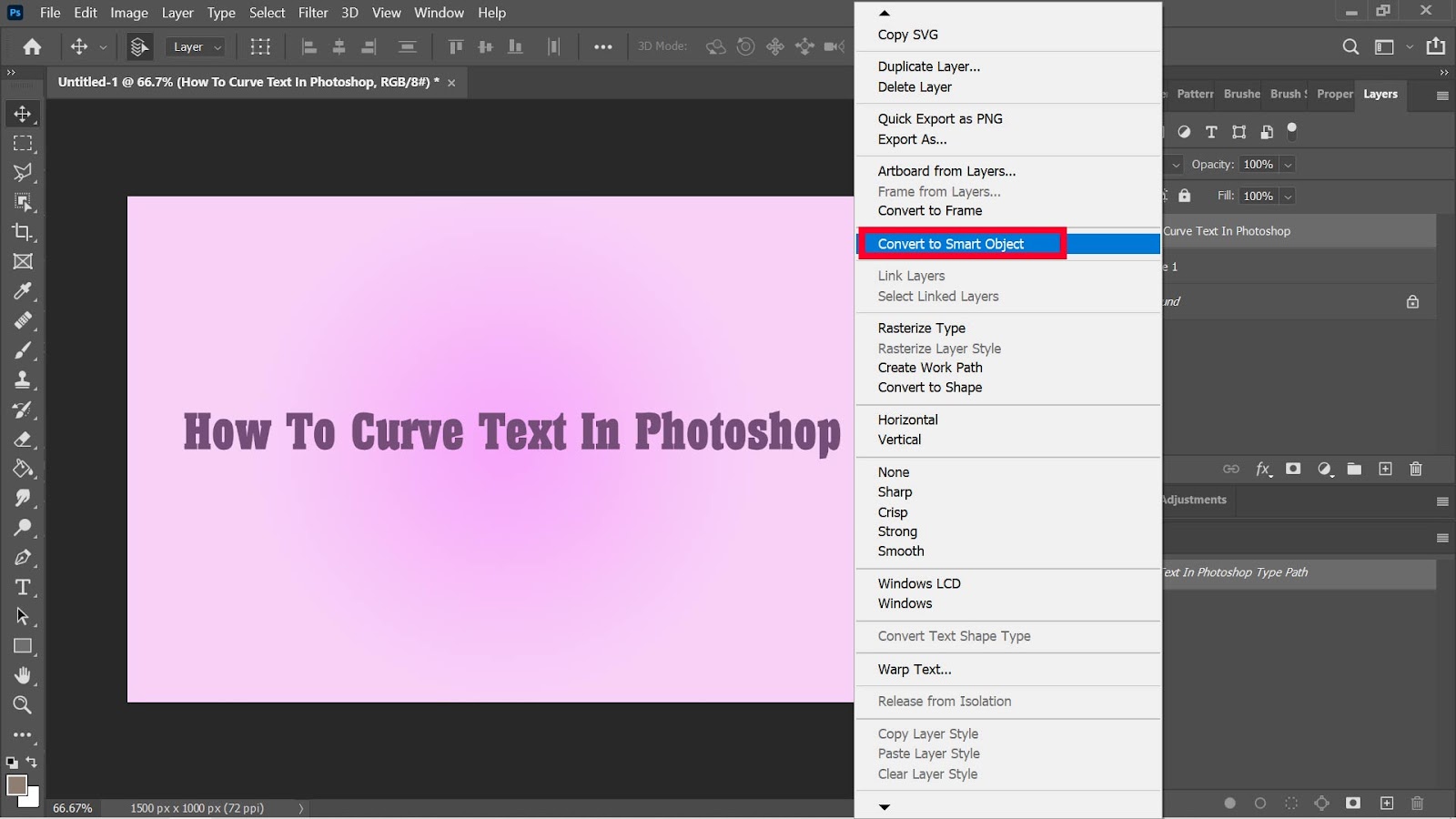Toggle the lock all layer button

1184,196
